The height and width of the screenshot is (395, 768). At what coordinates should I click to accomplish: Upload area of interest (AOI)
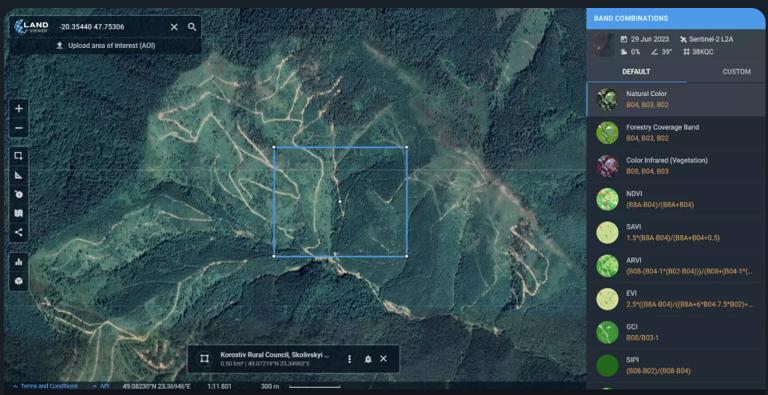(x=106, y=46)
